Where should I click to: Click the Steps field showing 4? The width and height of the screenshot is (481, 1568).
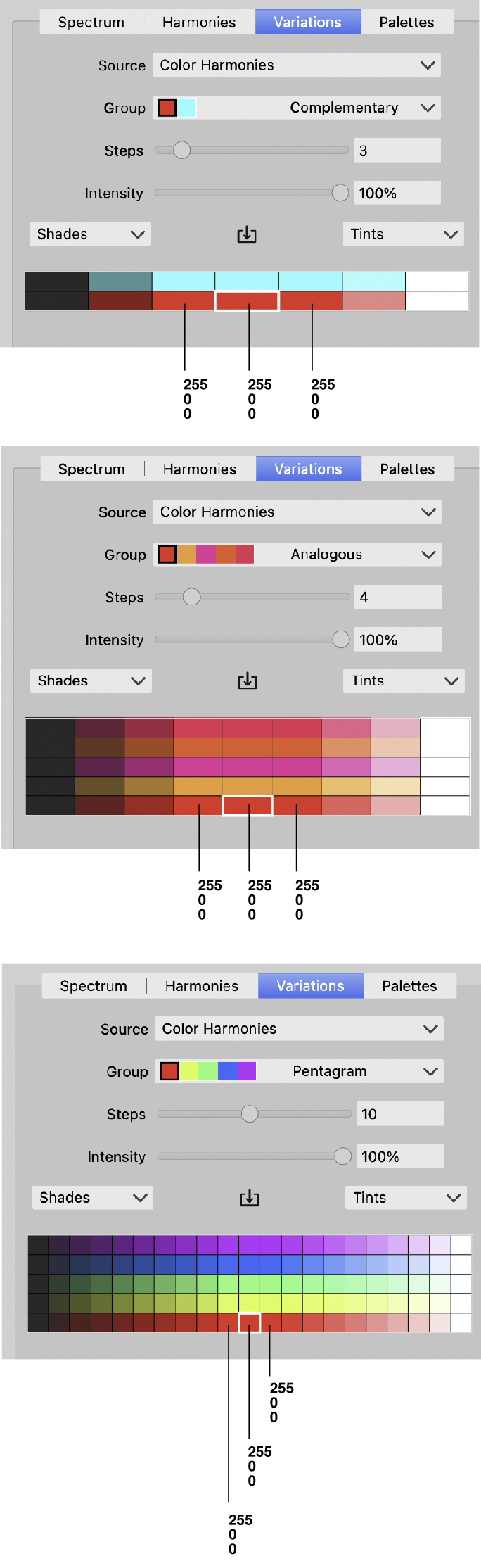coord(398,597)
